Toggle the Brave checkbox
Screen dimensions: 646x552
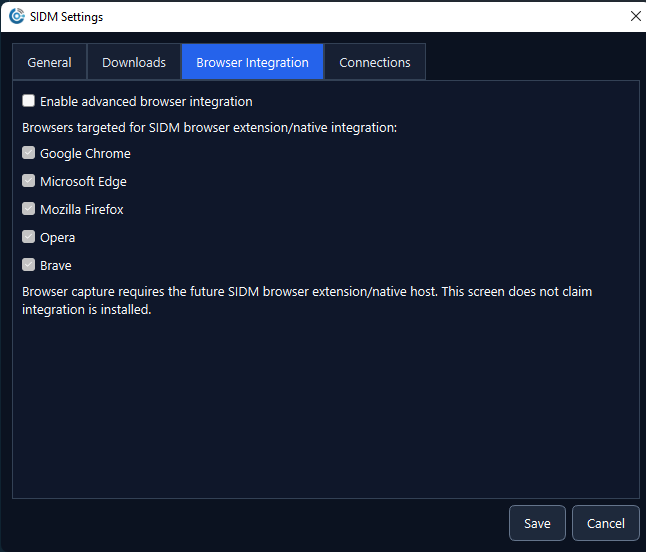[x=28, y=265]
